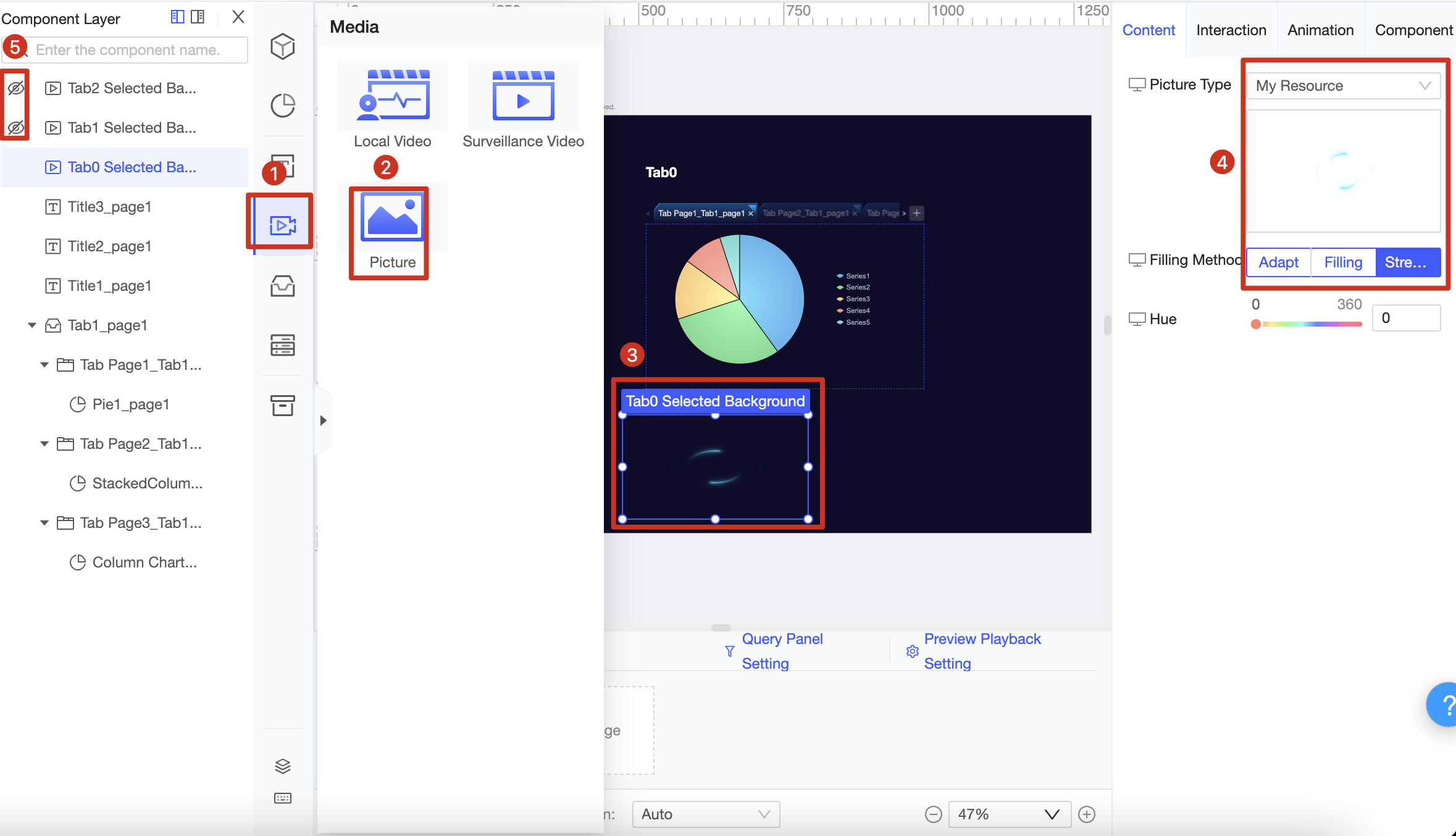
Task: Switch to the Animation tab
Action: 1320,30
